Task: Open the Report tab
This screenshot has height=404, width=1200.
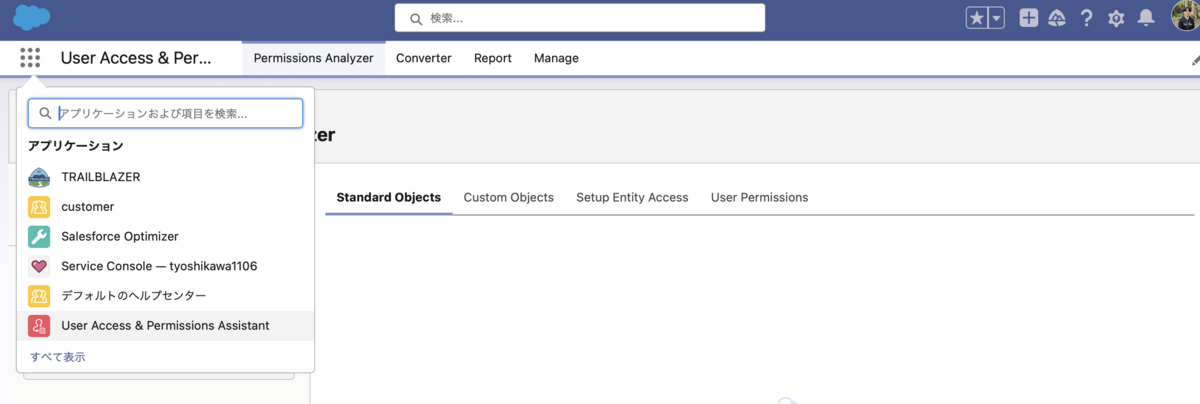Action: [x=493, y=58]
